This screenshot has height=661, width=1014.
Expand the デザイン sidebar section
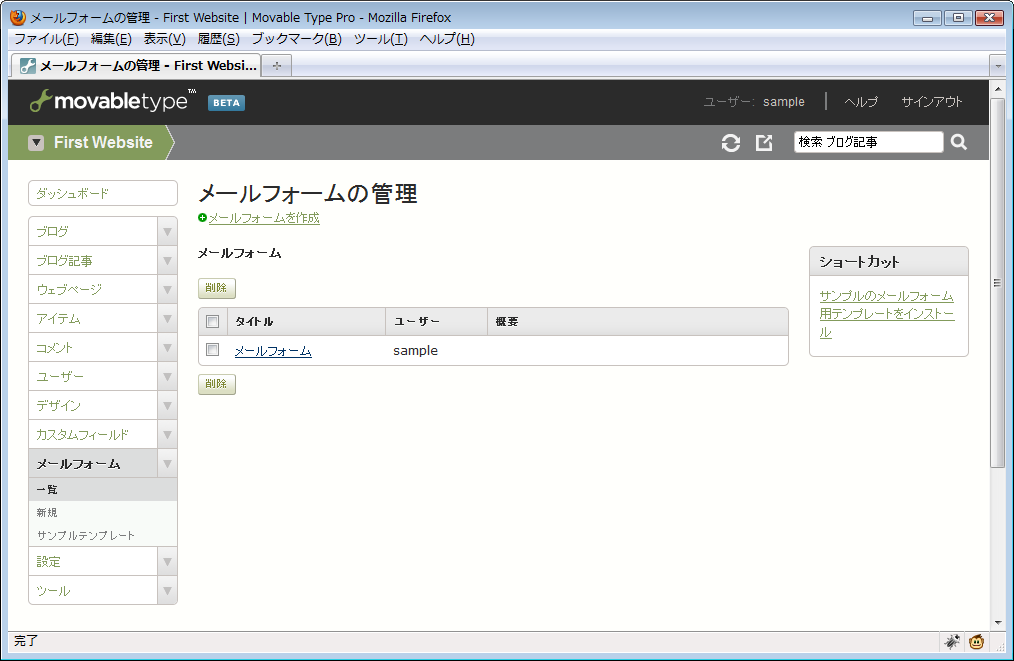coord(166,405)
